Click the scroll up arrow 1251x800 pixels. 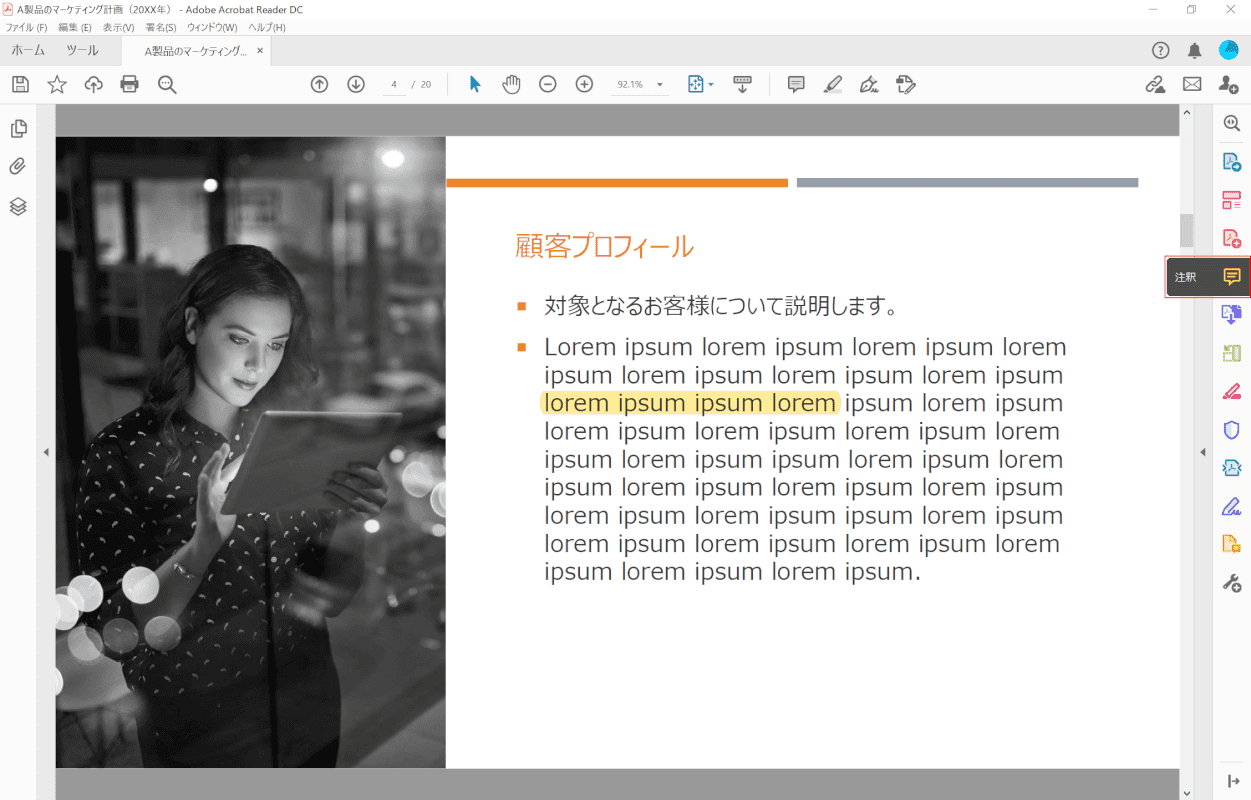pyautogui.click(x=1187, y=112)
